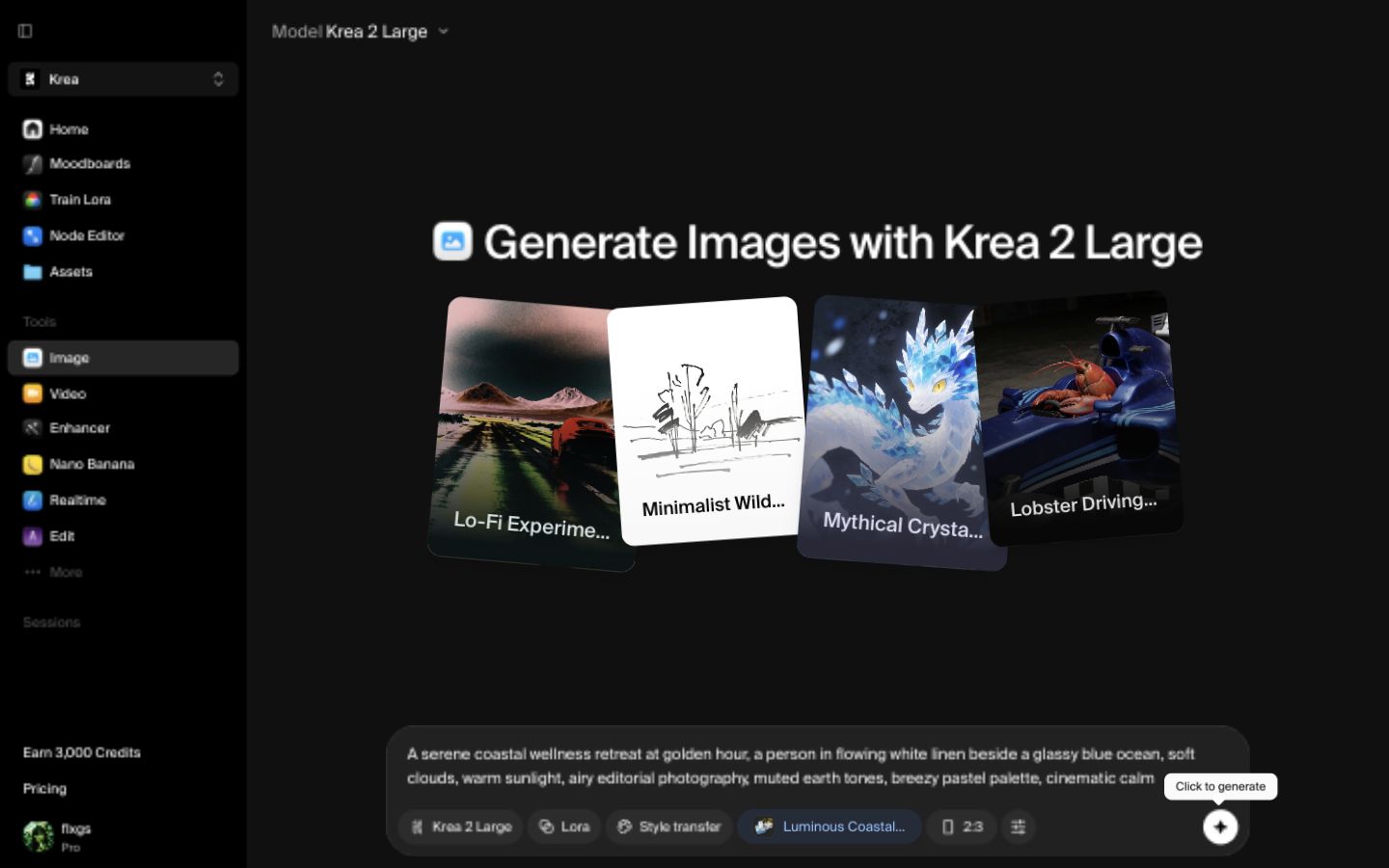Screen dimensions: 1389x868
Task: Click the Edit tool icon
Action: 33,536
